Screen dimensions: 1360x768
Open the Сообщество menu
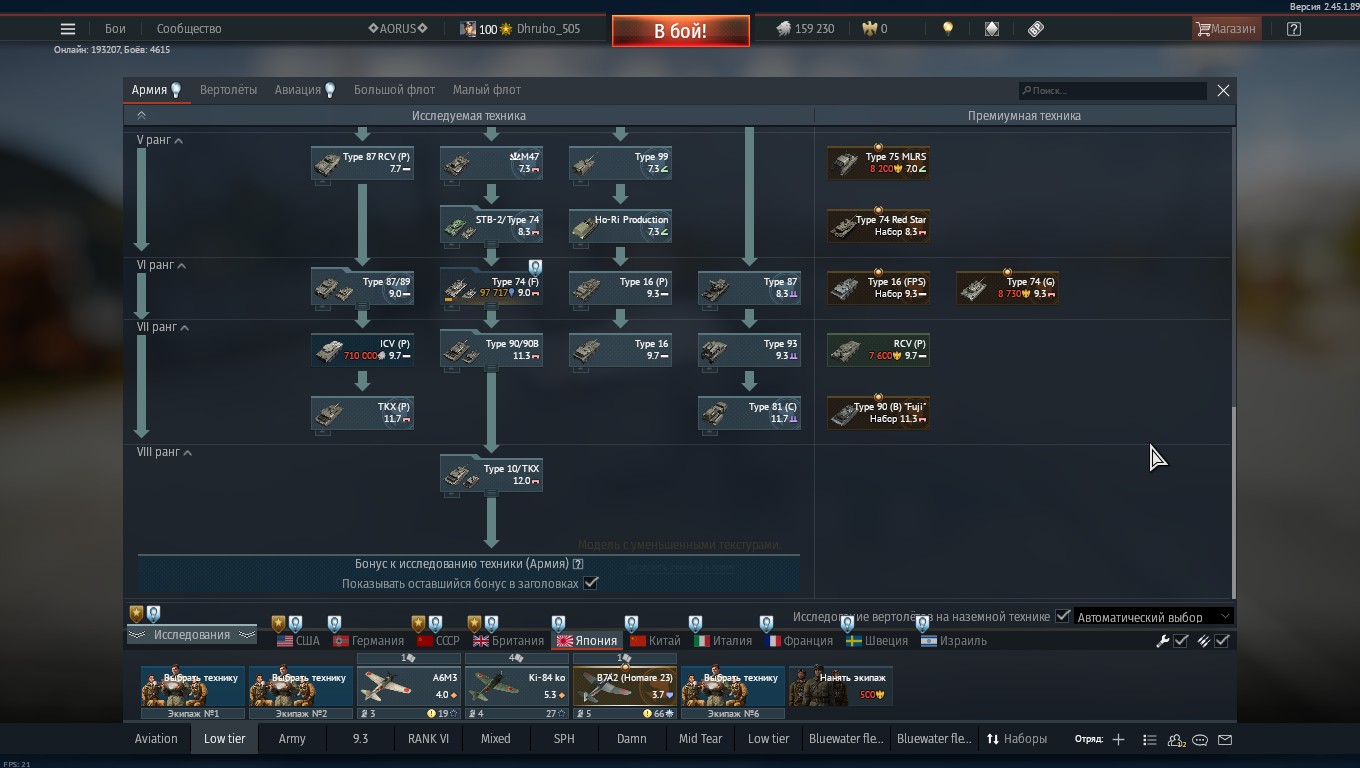coord(189,29)
